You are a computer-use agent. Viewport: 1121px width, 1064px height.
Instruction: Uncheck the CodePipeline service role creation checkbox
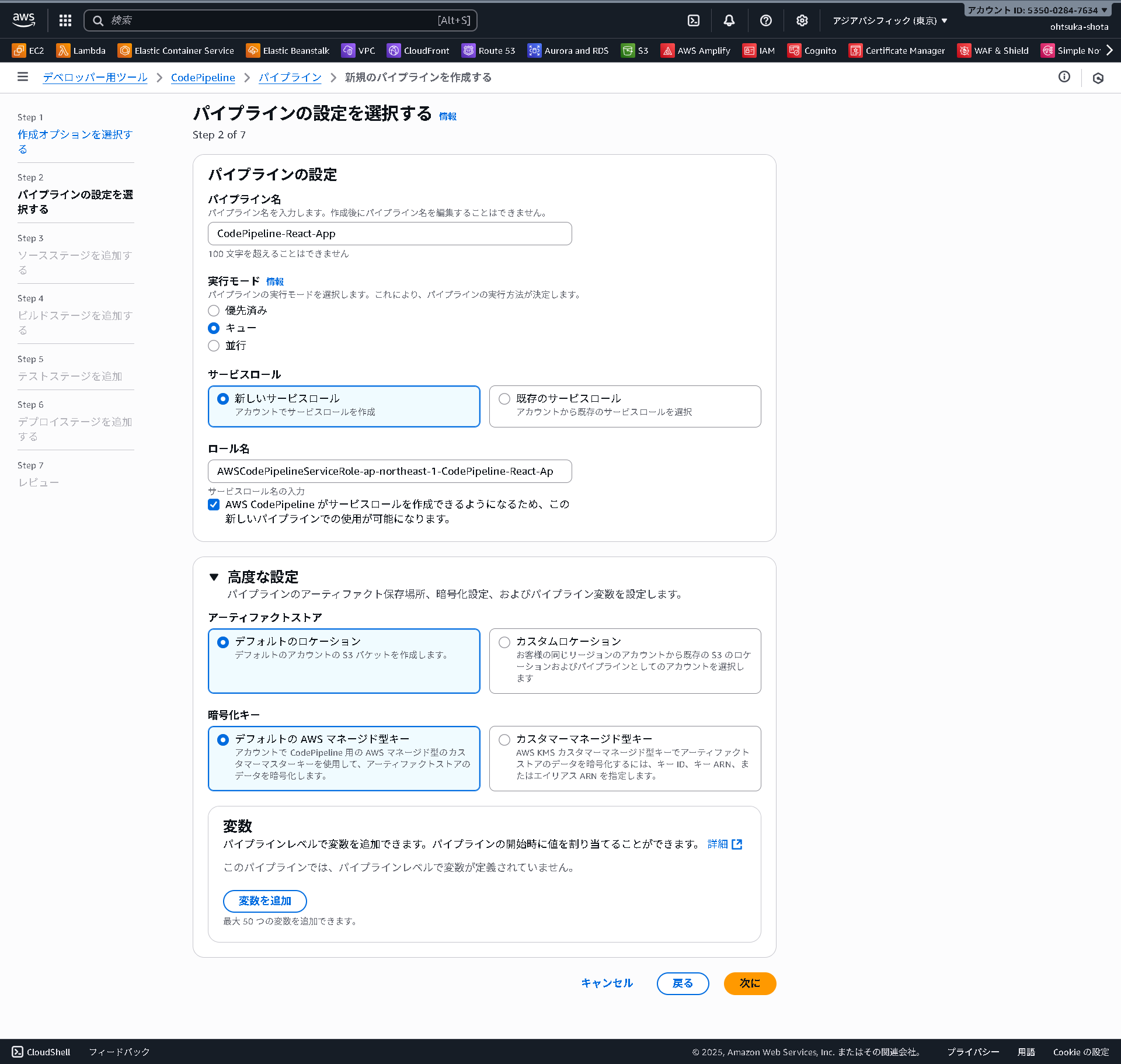214,505
